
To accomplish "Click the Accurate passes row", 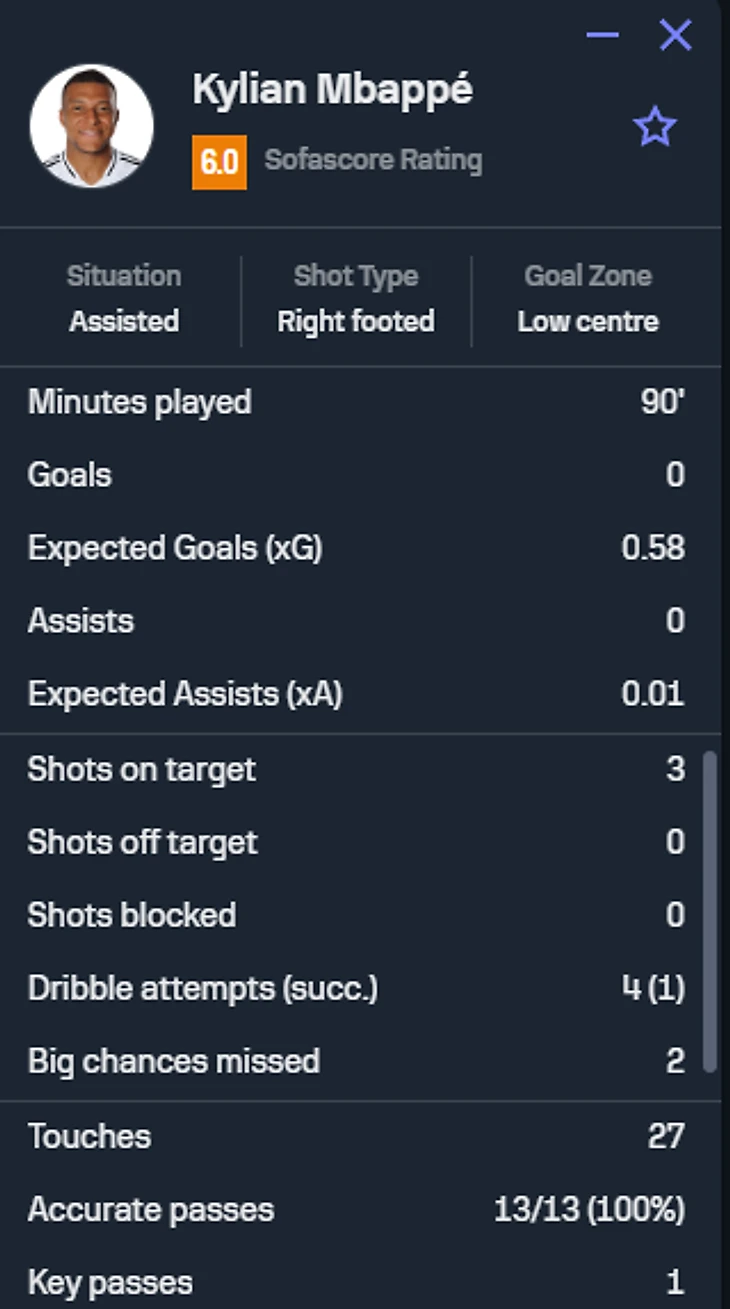I will [356, 1210].
